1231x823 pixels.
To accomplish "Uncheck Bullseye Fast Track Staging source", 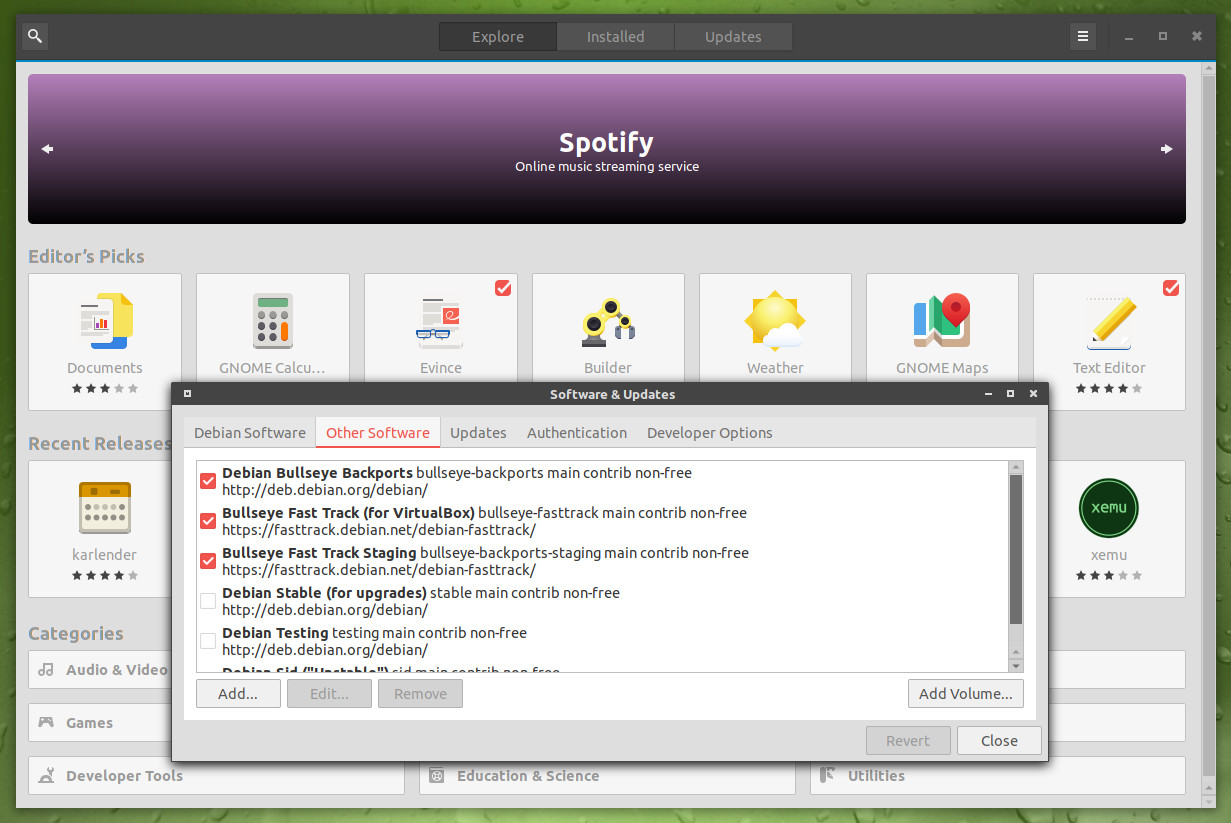I will 208,561.
